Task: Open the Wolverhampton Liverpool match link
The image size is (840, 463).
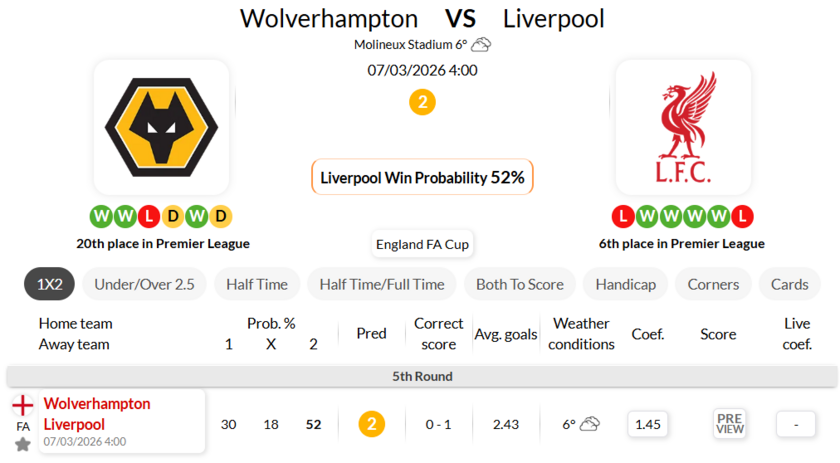Action: [97, 414]
